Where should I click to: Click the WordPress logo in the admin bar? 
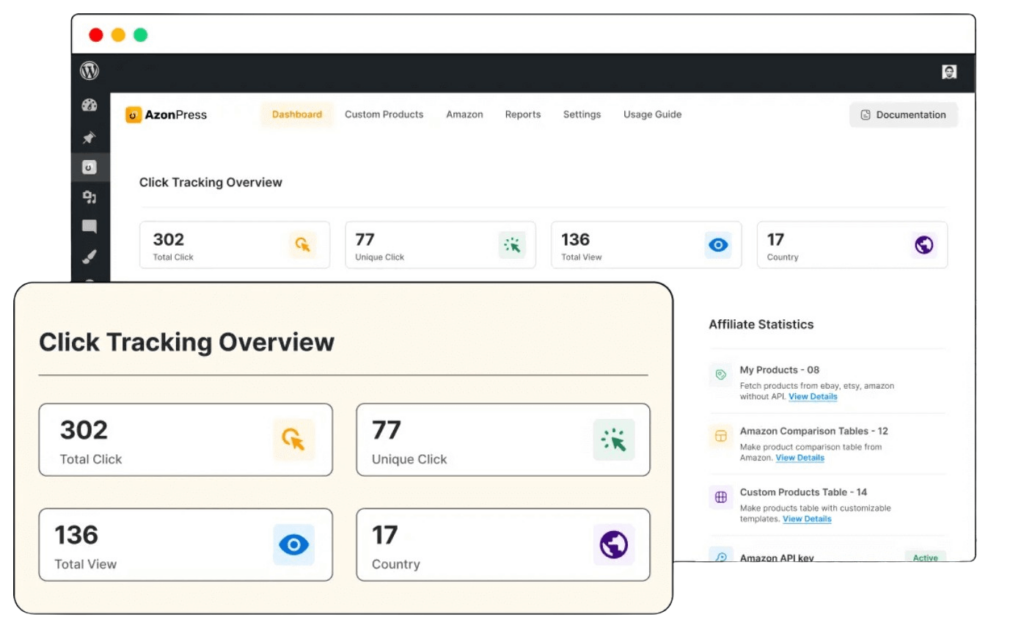[x=90, y=72]
